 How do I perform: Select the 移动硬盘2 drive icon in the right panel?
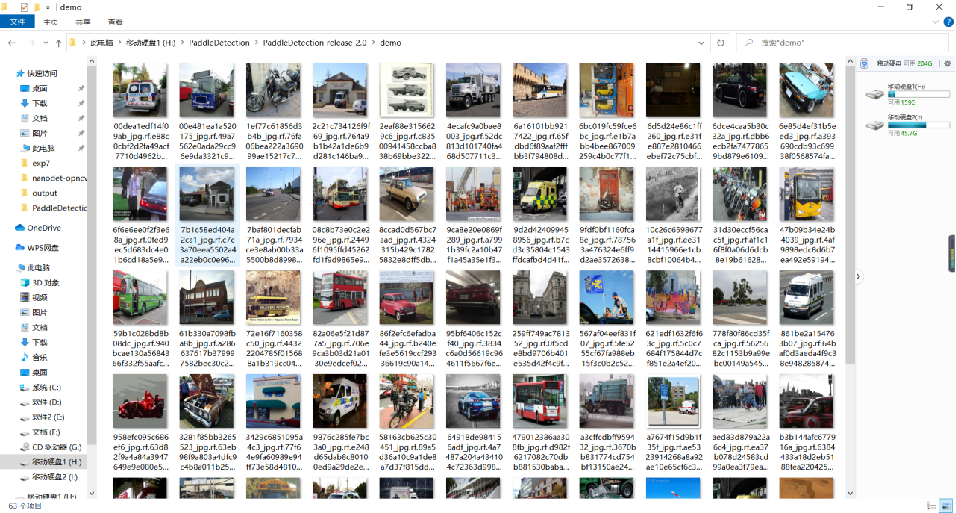coord(874,124)
